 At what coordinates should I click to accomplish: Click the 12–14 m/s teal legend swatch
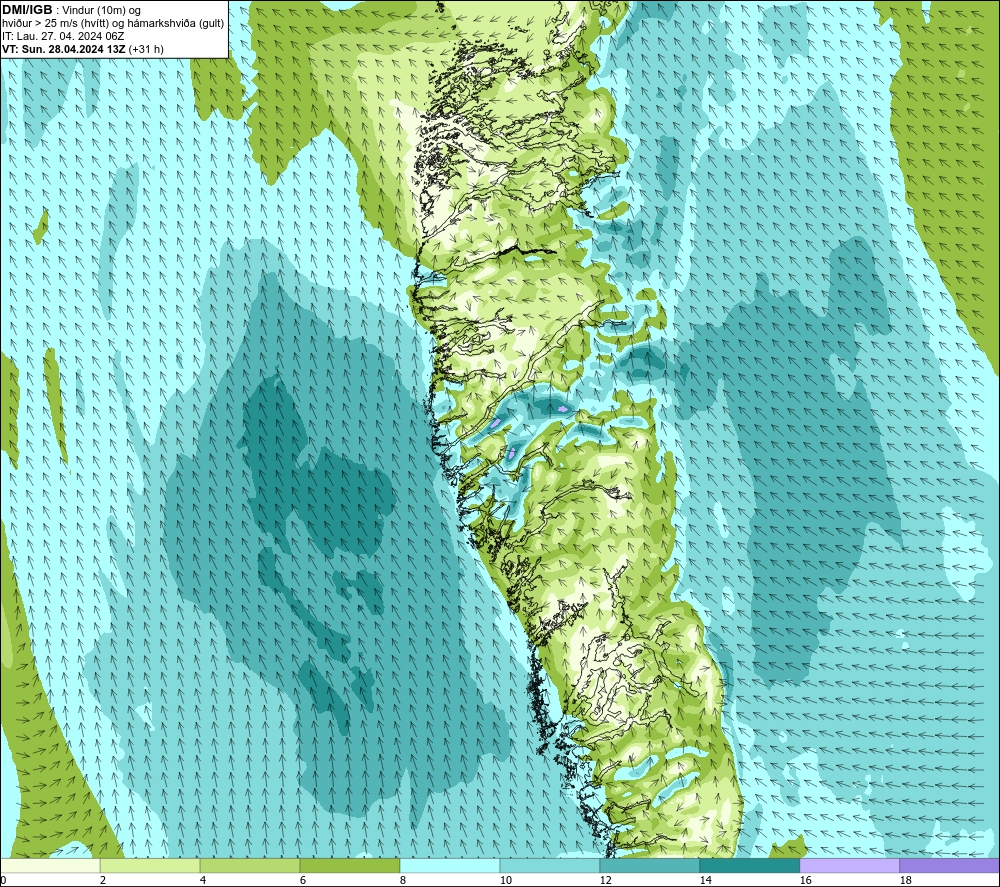[x=649, y=865]
